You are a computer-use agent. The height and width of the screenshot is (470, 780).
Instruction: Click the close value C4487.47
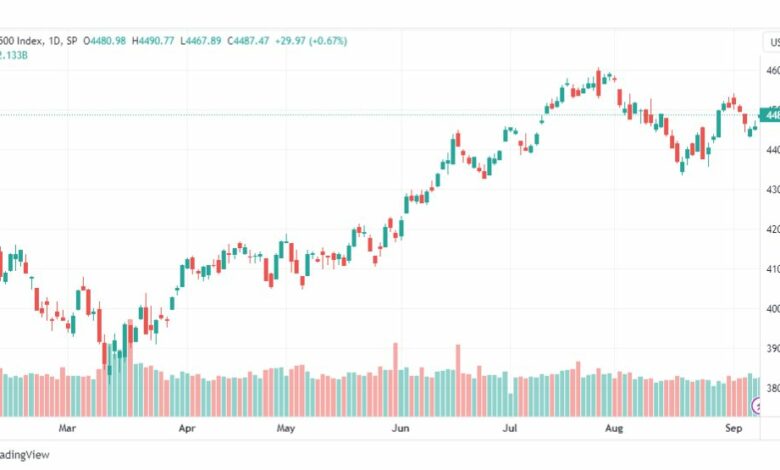248,41
